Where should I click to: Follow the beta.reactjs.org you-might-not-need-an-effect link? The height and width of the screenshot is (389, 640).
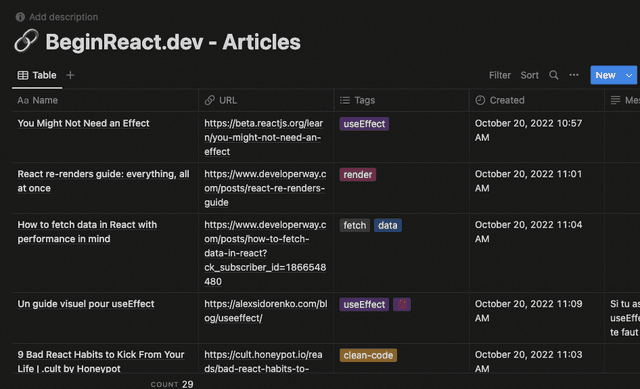click(x=264, y=137)
